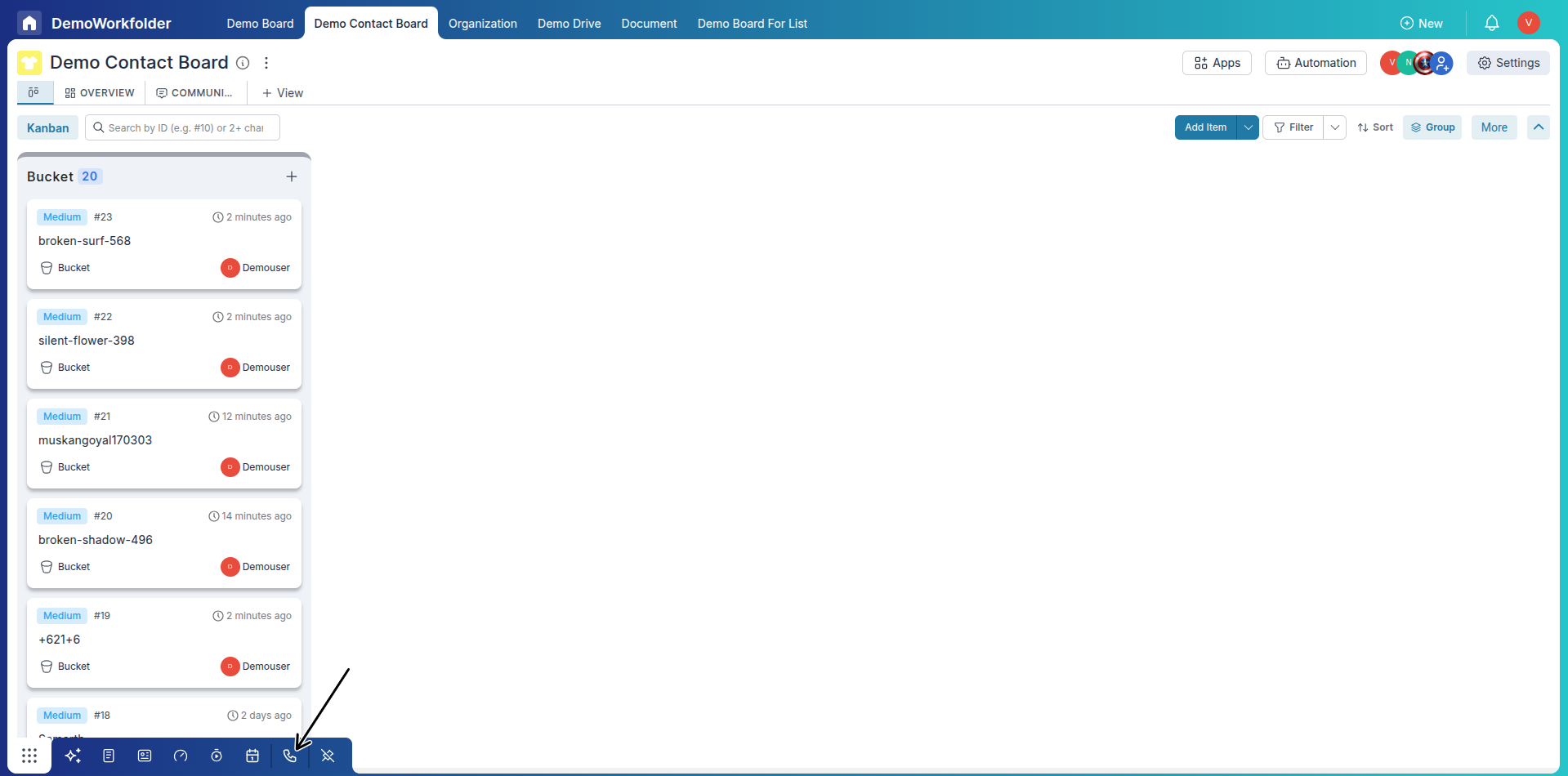Viewport: 1568px width, 776px height.
Task: Open the calendar icon in dock
Action: tap(252, 756)
